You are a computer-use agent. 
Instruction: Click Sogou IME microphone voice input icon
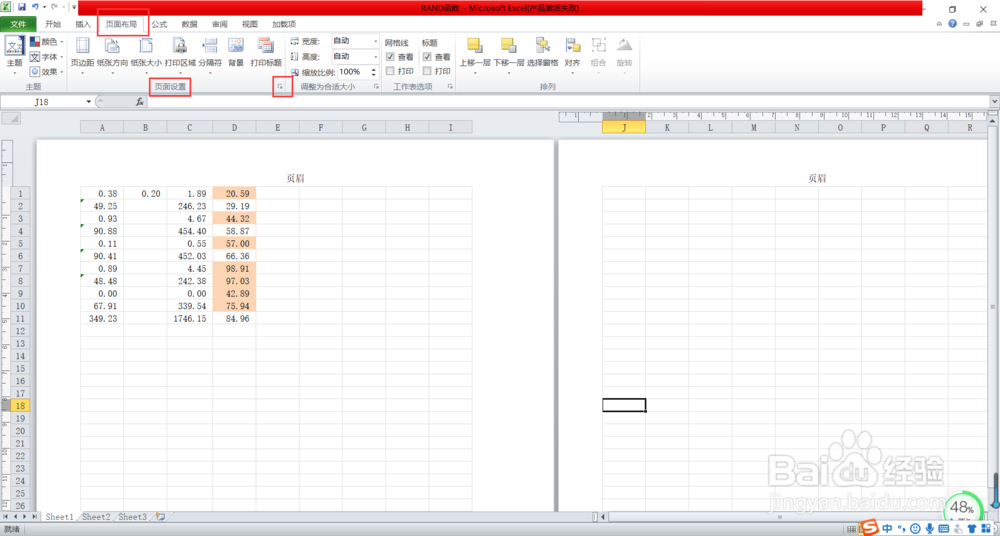[x=930, y=528]
